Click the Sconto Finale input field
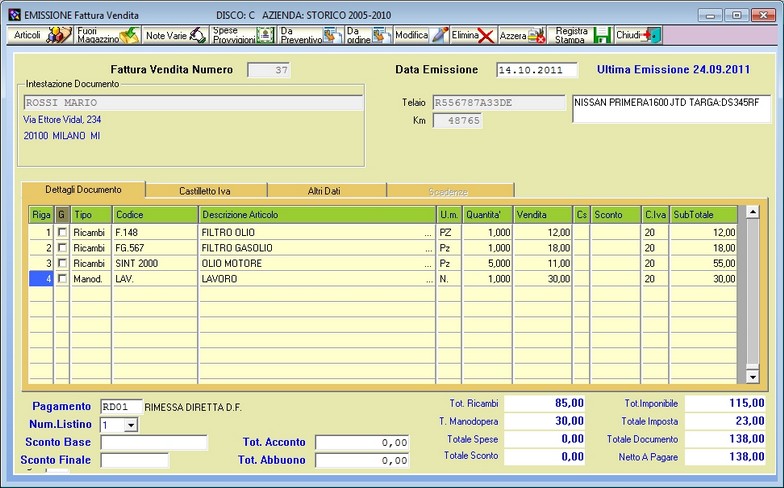Image resolution: width=784 pixels, height=488 pixels. click(134, 460)
